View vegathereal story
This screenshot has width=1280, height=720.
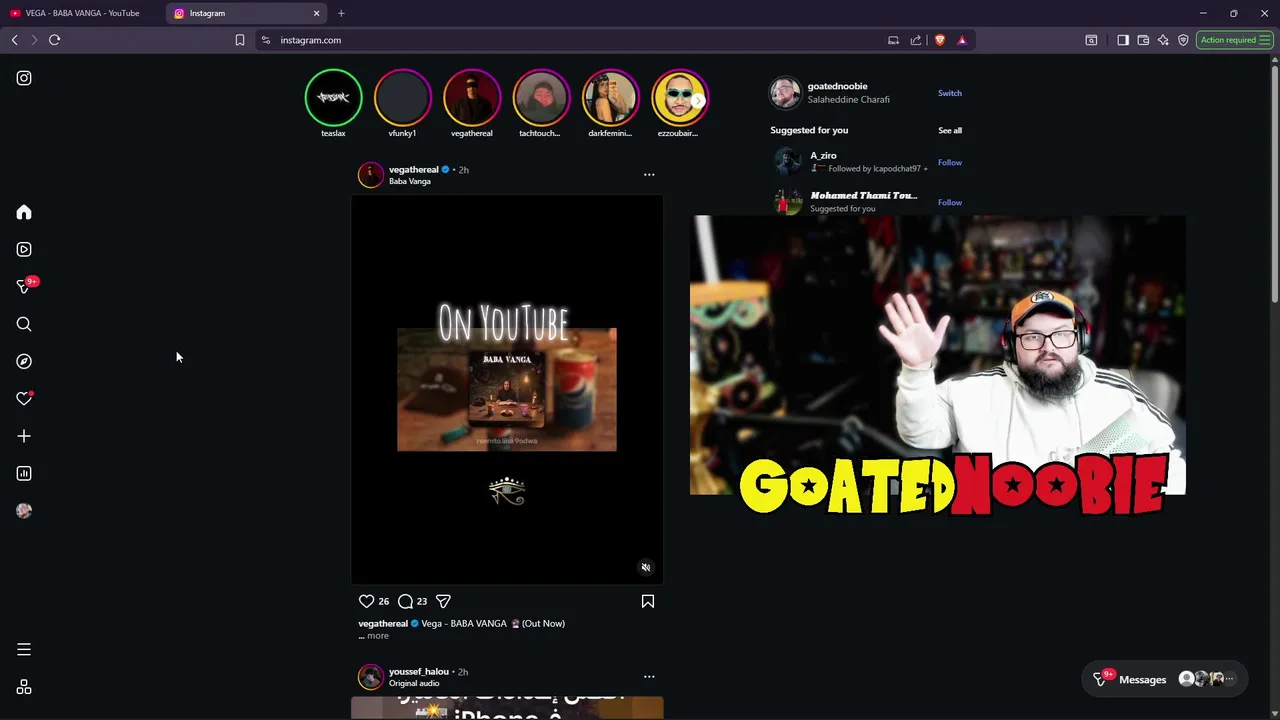pos(471,98)
